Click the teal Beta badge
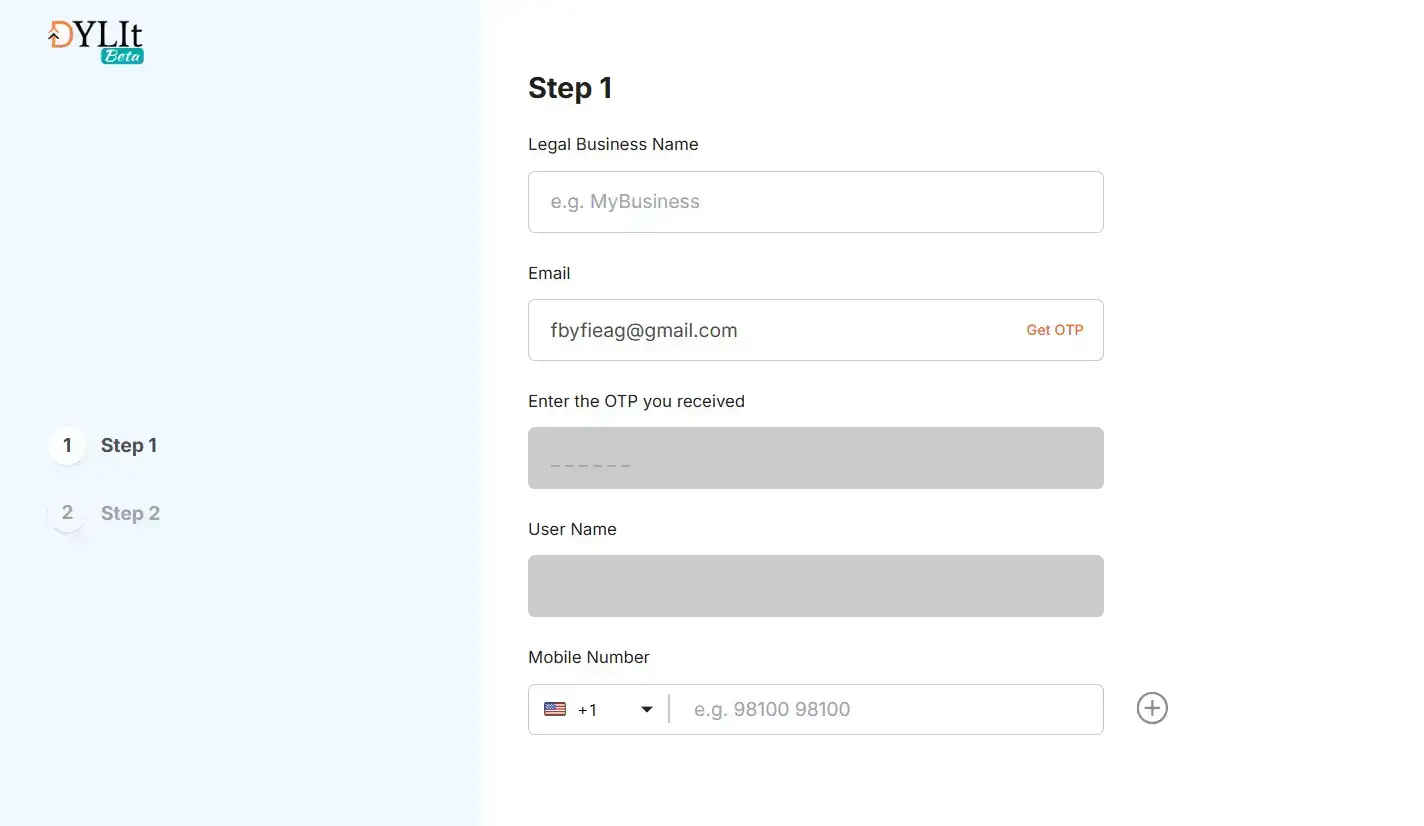Screen dimensions: 1424x826 [x=122, y=56]
